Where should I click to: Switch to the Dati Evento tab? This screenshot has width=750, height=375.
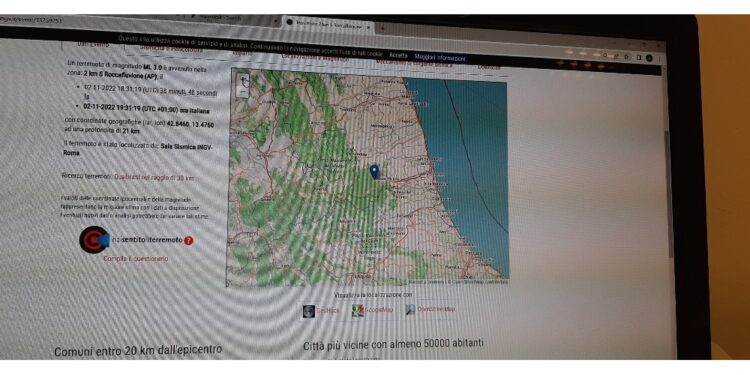coord(93,44)
